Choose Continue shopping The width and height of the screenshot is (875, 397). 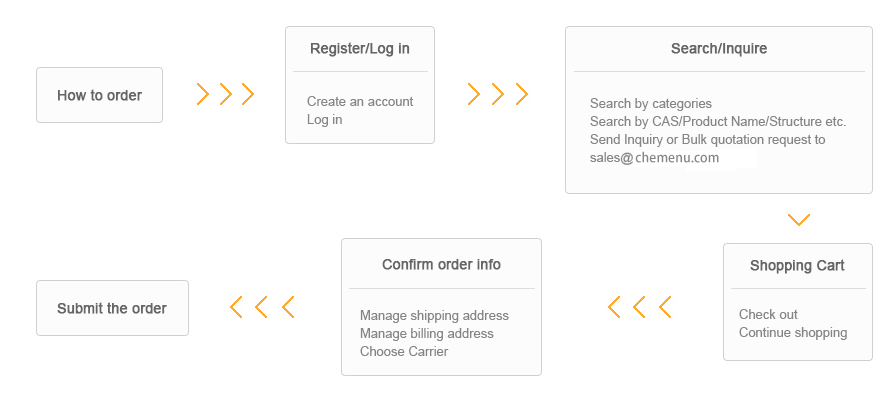[x=793, y=332]
